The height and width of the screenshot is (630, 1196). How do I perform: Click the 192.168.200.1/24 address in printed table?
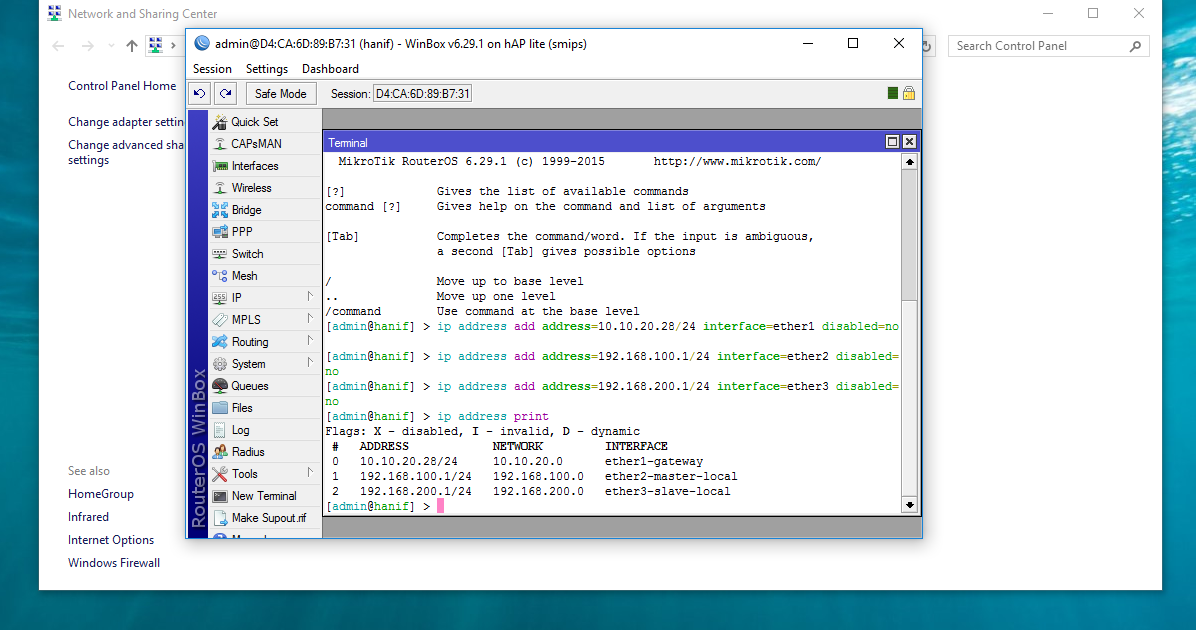click(416, 492)
